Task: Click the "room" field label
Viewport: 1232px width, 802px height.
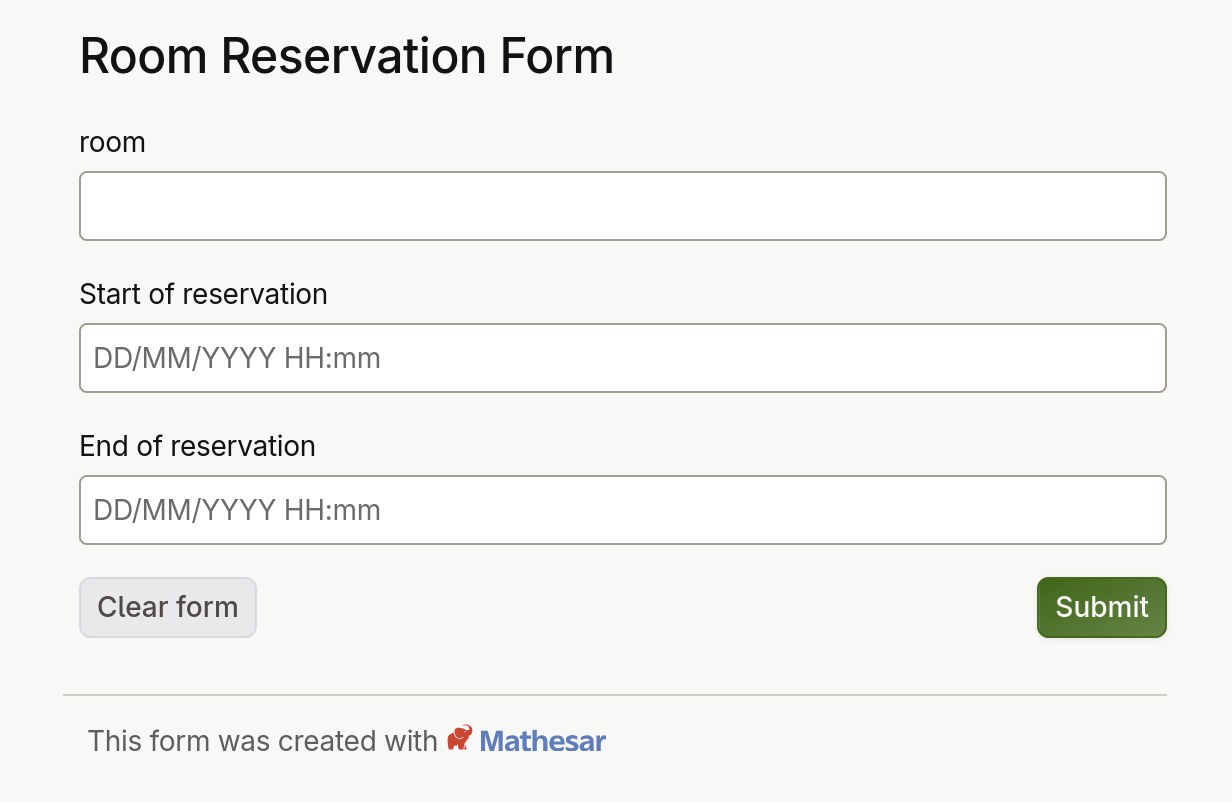Action: 112,143
